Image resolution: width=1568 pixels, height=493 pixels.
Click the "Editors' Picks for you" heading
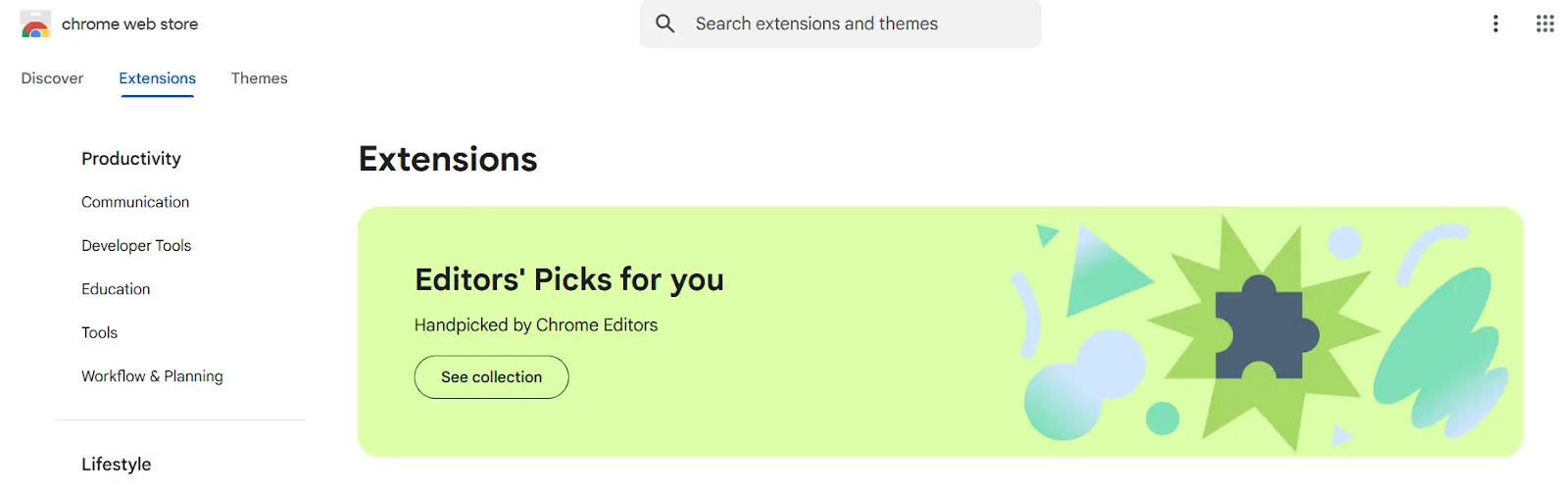click(x=568, y=280)
